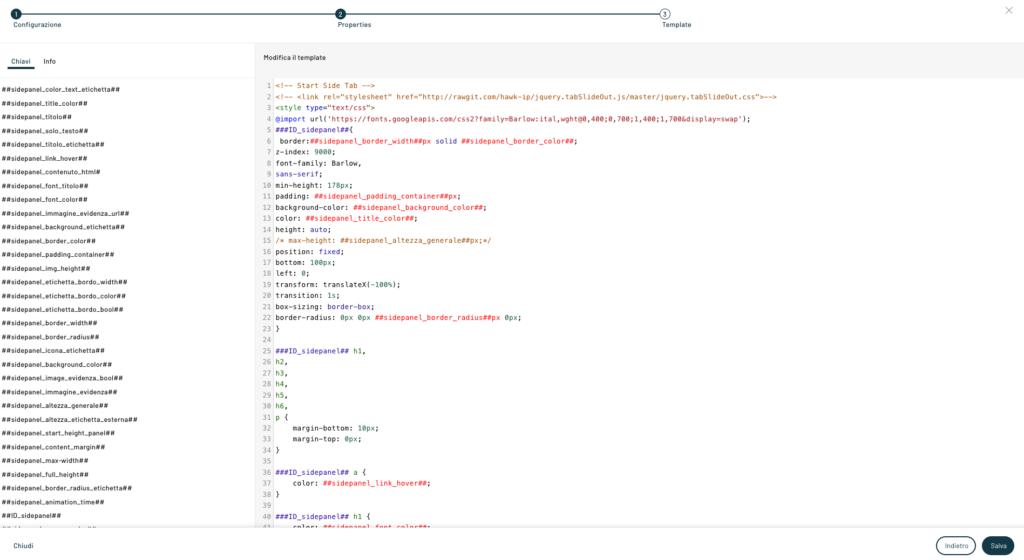Screen dimensions: 1024x560
Task: Pick key ##sidepanel_immagine_evidenza_url##
Action: (65, 213)
